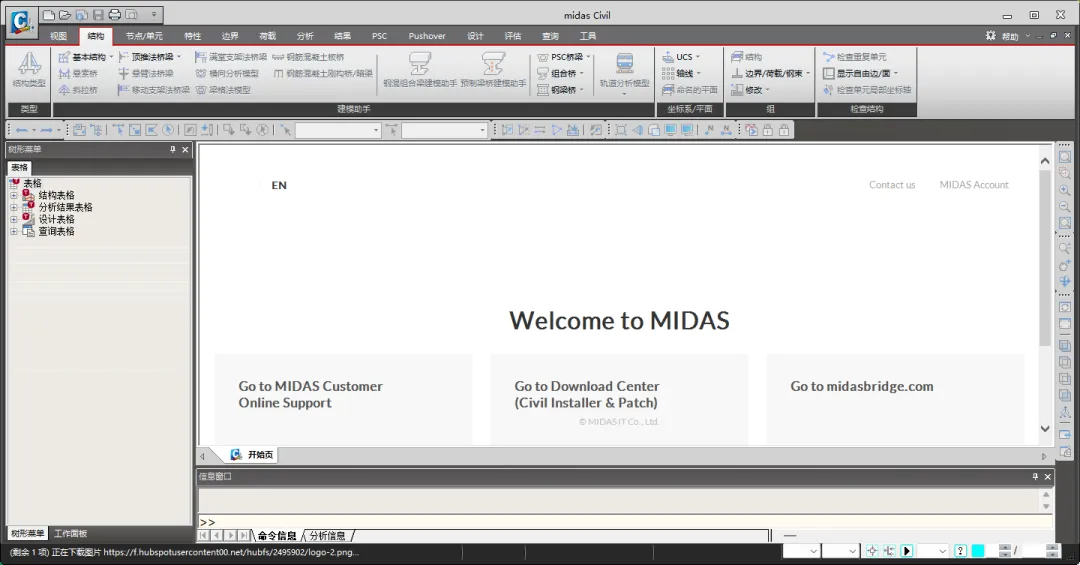Image resolution: width=1080 pixels, height=565 pixels.
Task: Click the Contact us link
Action: point(892,185)
